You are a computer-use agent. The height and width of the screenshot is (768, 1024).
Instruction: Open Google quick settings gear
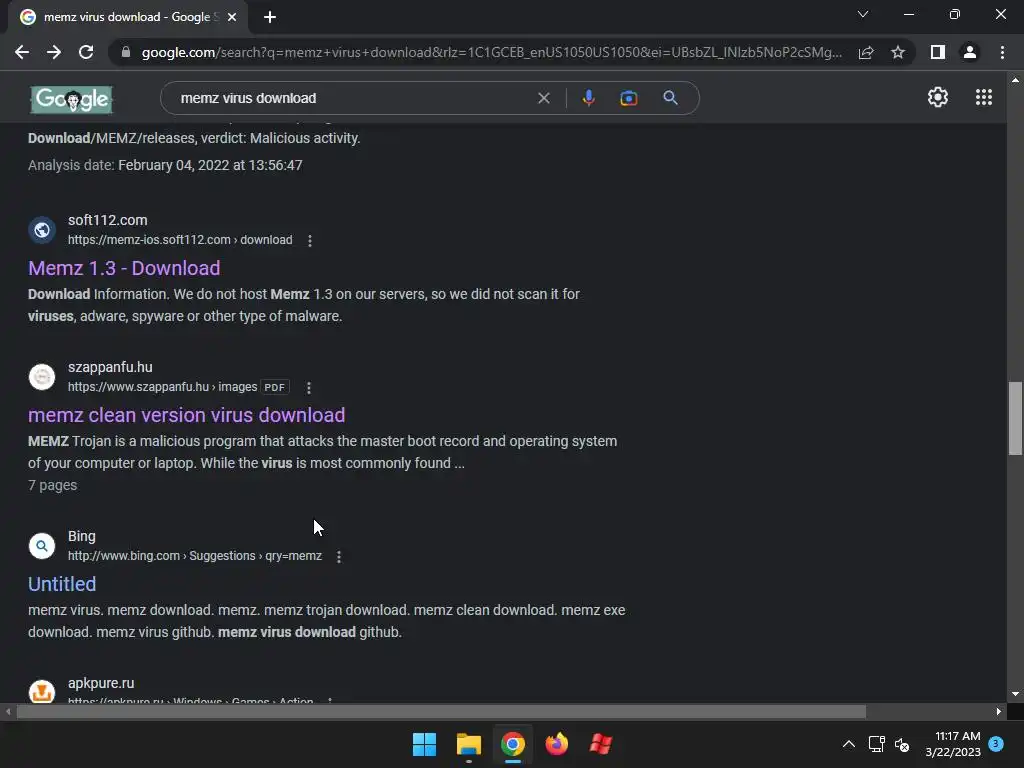(938, 97)
